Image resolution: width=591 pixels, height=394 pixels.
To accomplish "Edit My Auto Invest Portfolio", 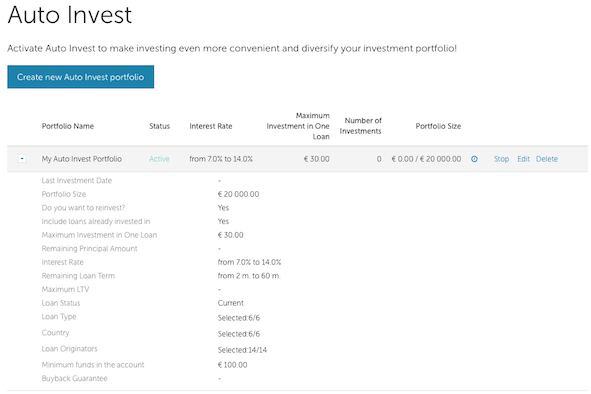I will [x=524, y=159].
